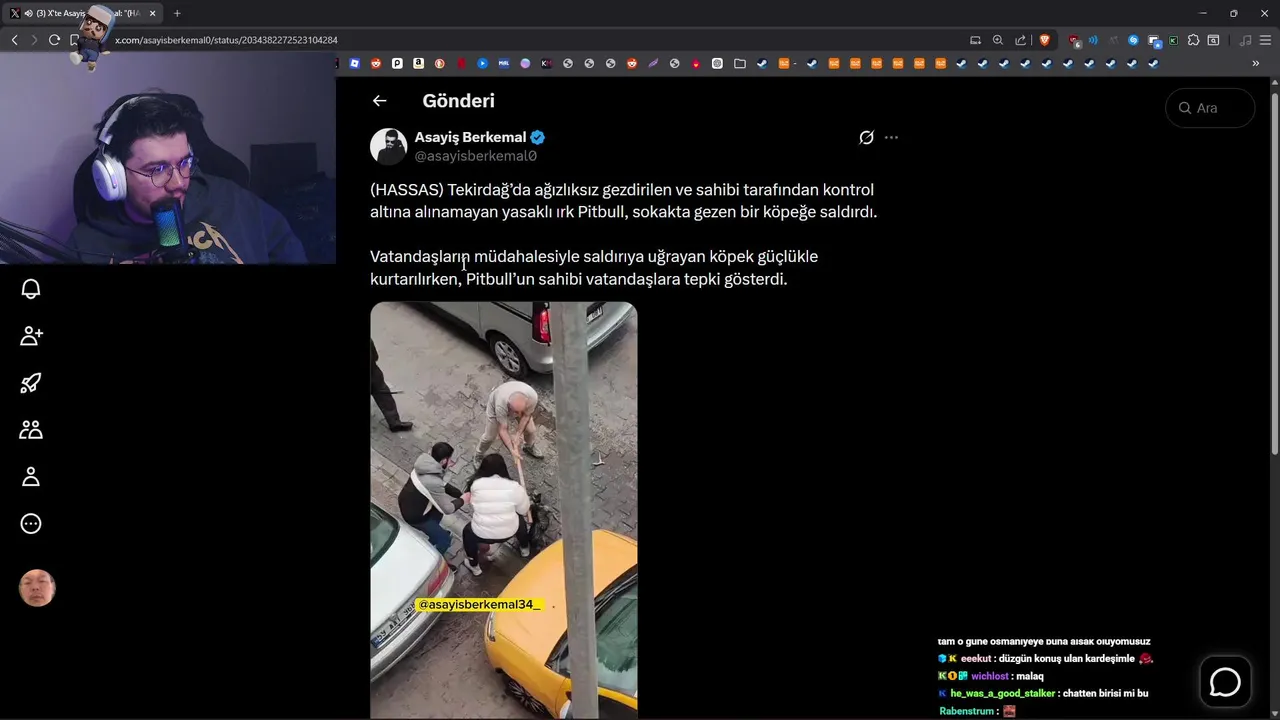Image resolution: width=1280 pixels, height=720 pixels.
Task: Open Profile icon in X sidebar
Action: pos(31,477)
